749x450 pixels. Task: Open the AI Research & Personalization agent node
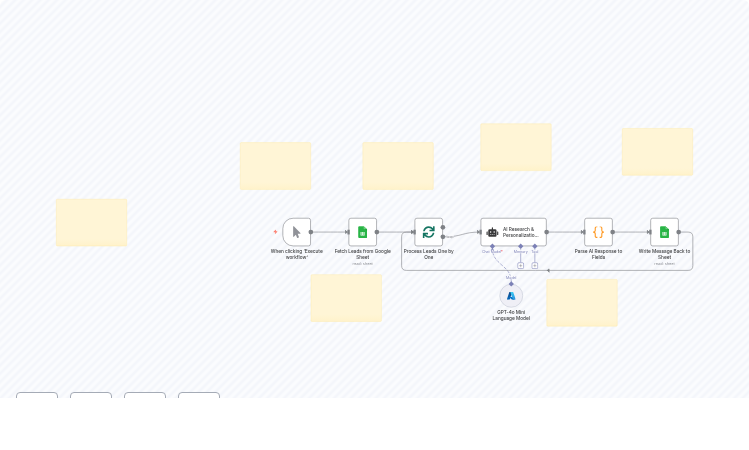pos(513,232)
